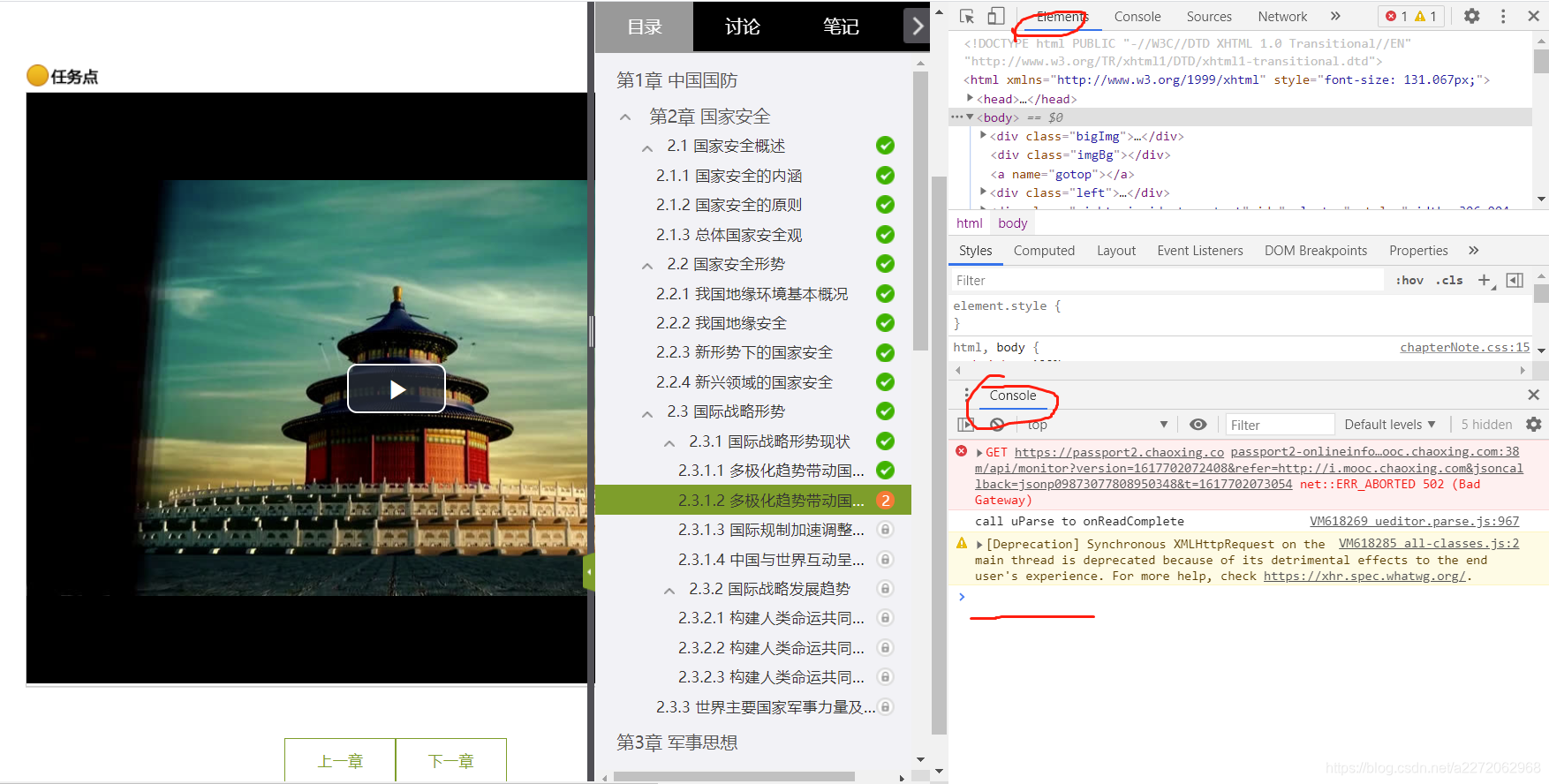Screen dimensions: 1549x784
Task: Click the console Filter input field
Action: [1280, 425]
